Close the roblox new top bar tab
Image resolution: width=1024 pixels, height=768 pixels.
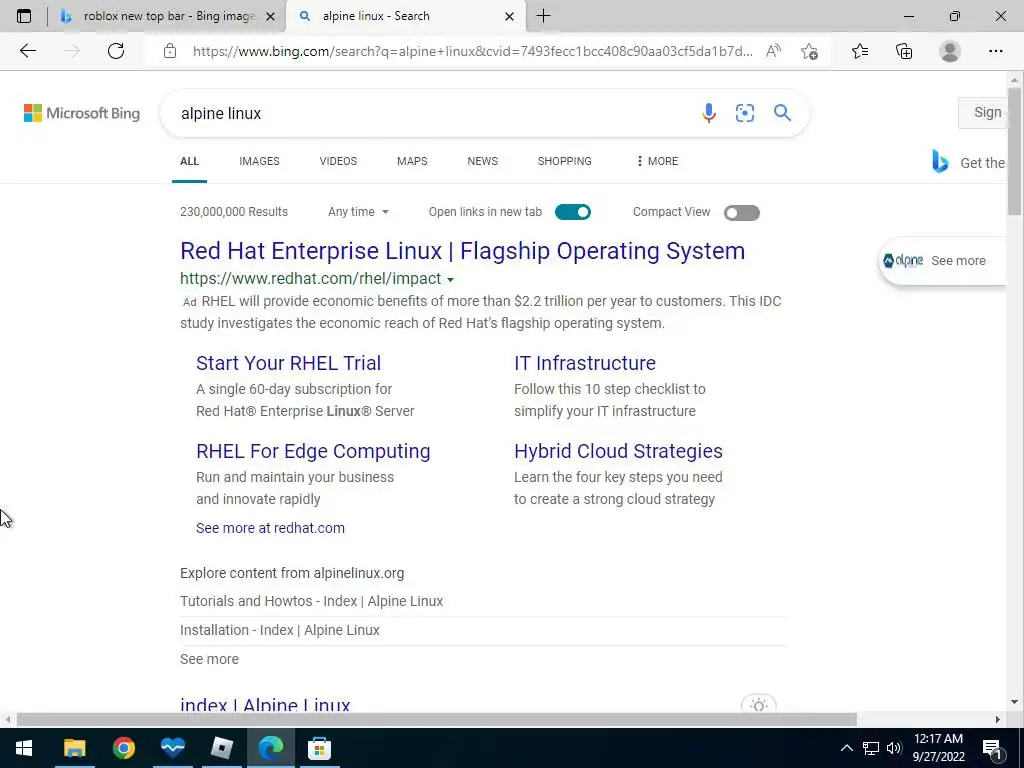tap(270, 16)
